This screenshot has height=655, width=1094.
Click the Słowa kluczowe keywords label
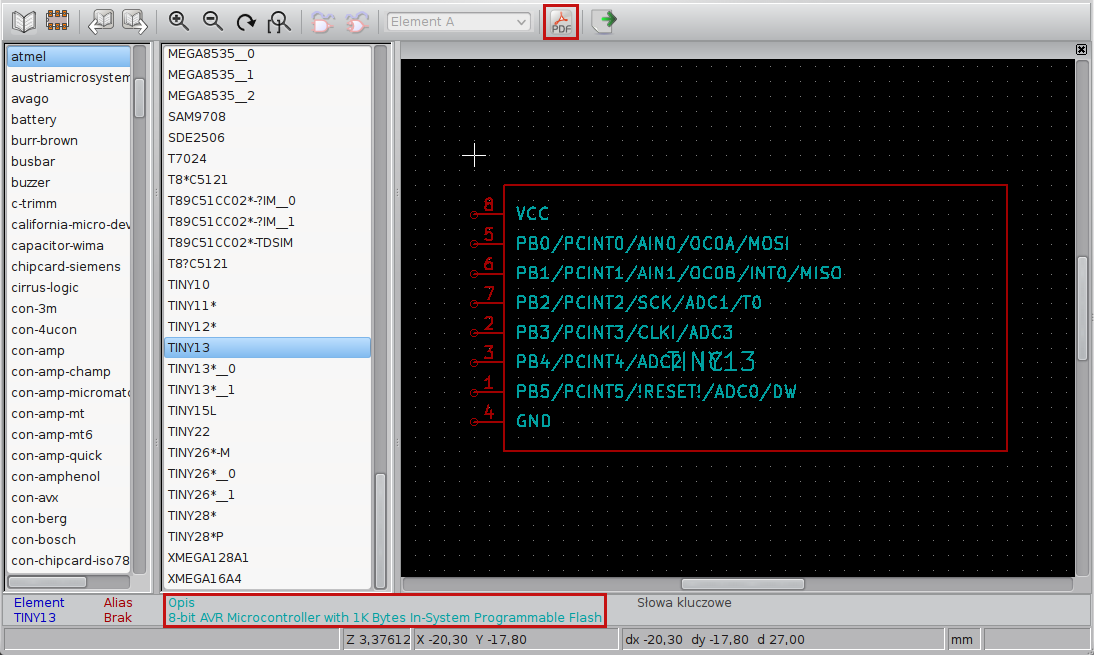click(x=684, y=603)
